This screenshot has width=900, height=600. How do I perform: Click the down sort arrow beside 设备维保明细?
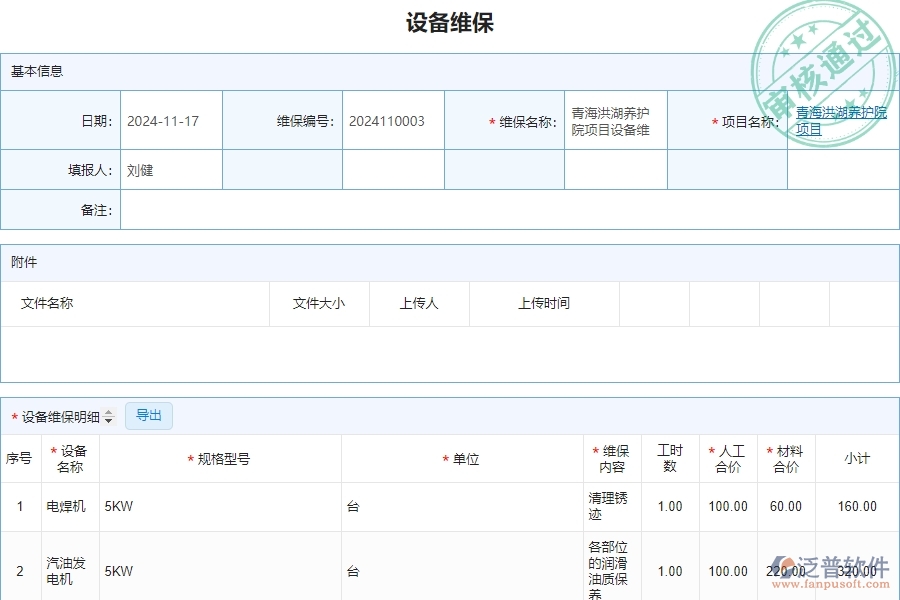108,419
